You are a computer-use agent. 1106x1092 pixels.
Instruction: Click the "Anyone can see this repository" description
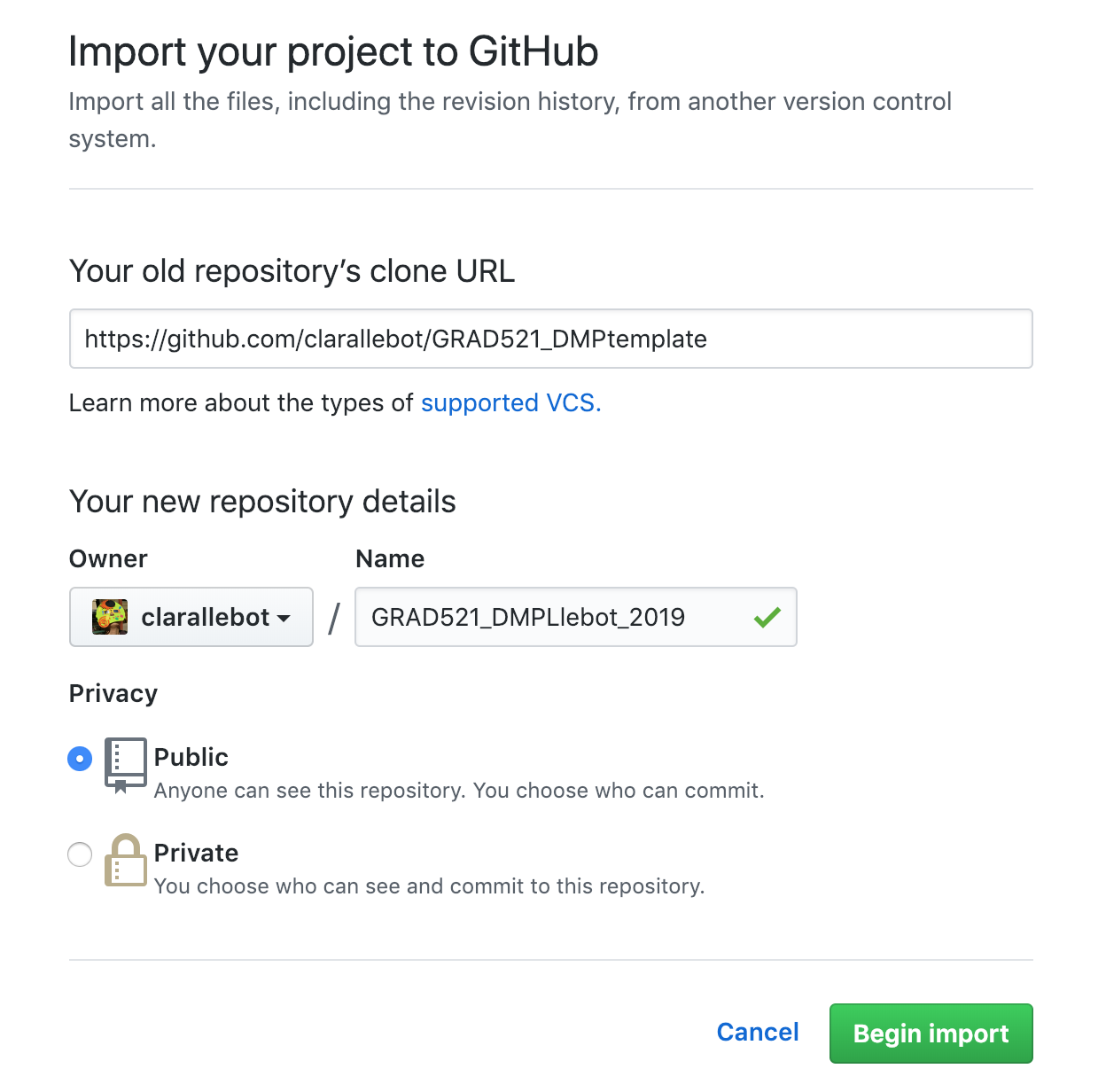[459, 791]
